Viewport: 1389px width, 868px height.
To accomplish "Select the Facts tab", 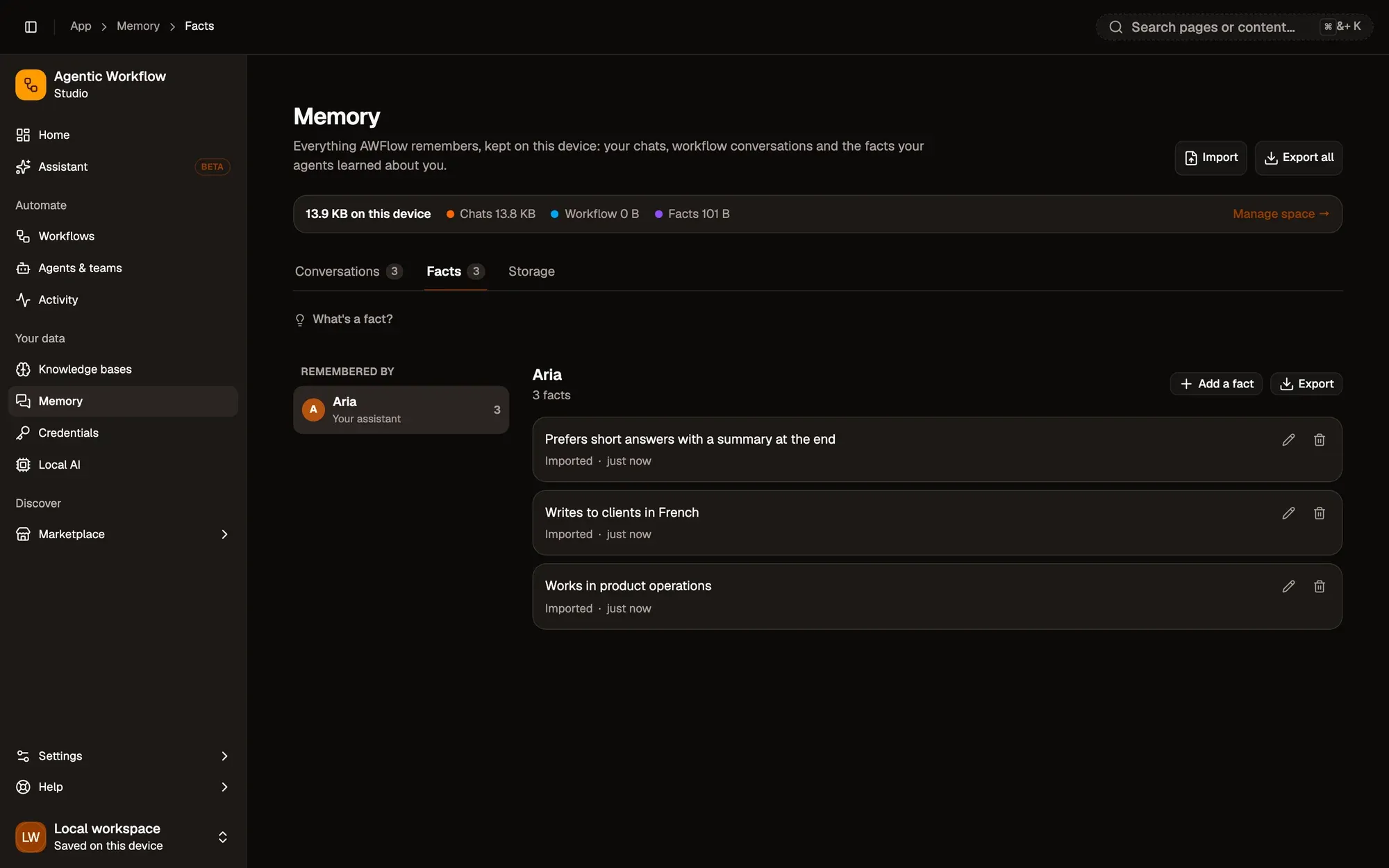I will 456,272.
